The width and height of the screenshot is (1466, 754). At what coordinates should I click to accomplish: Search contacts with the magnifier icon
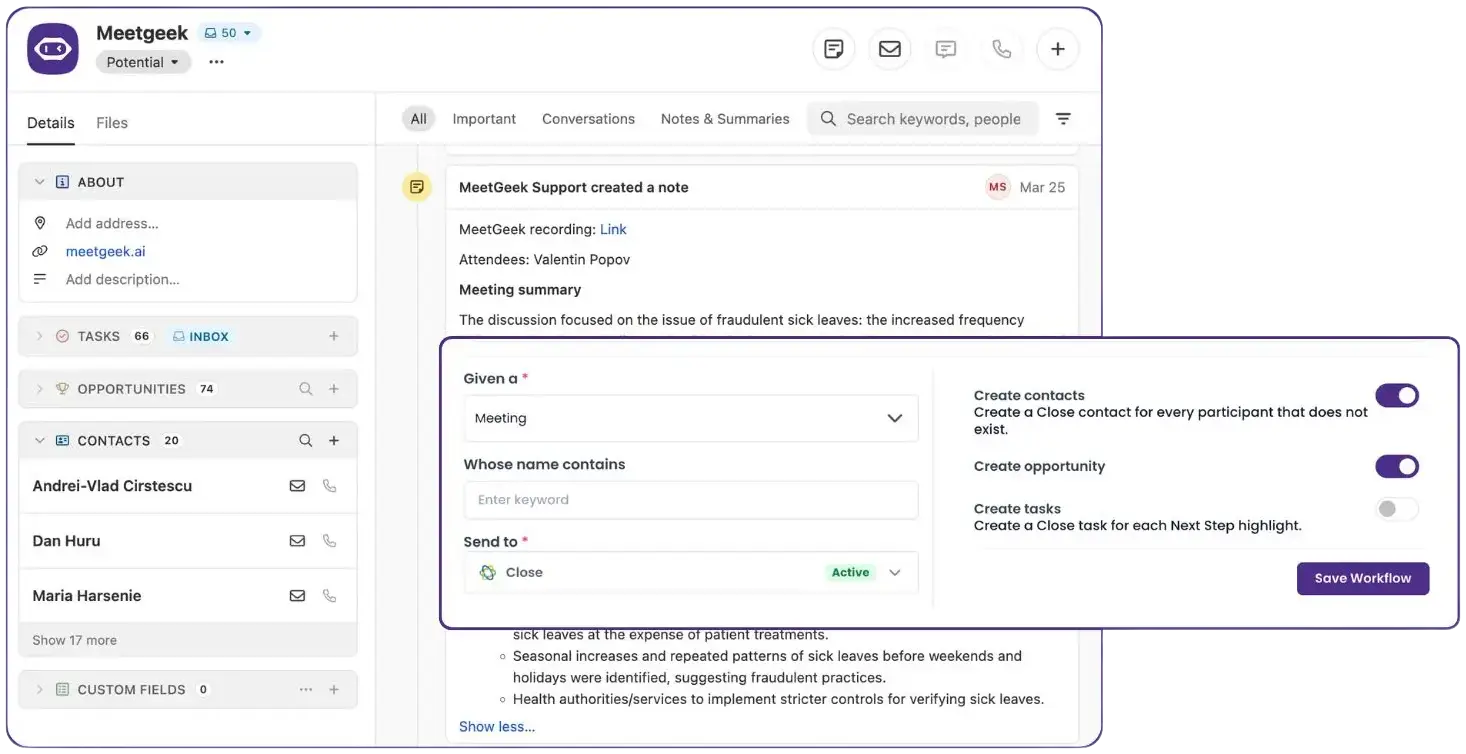(x=306, y=441)
